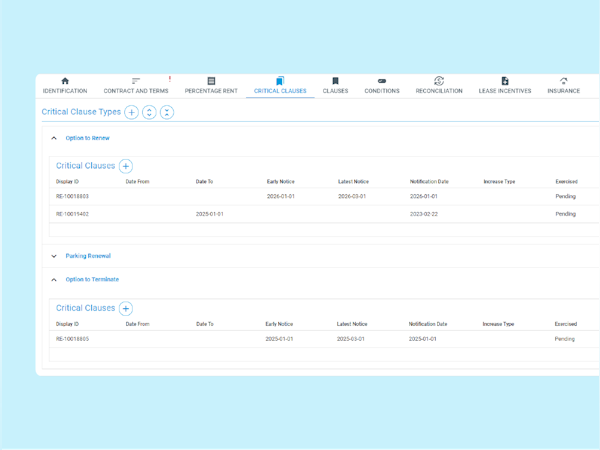Click the home icon above Identification

pos(65,81)
